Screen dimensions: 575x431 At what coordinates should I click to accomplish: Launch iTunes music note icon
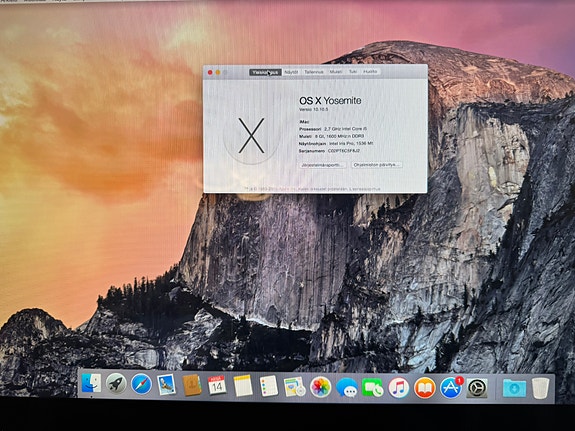399,388
